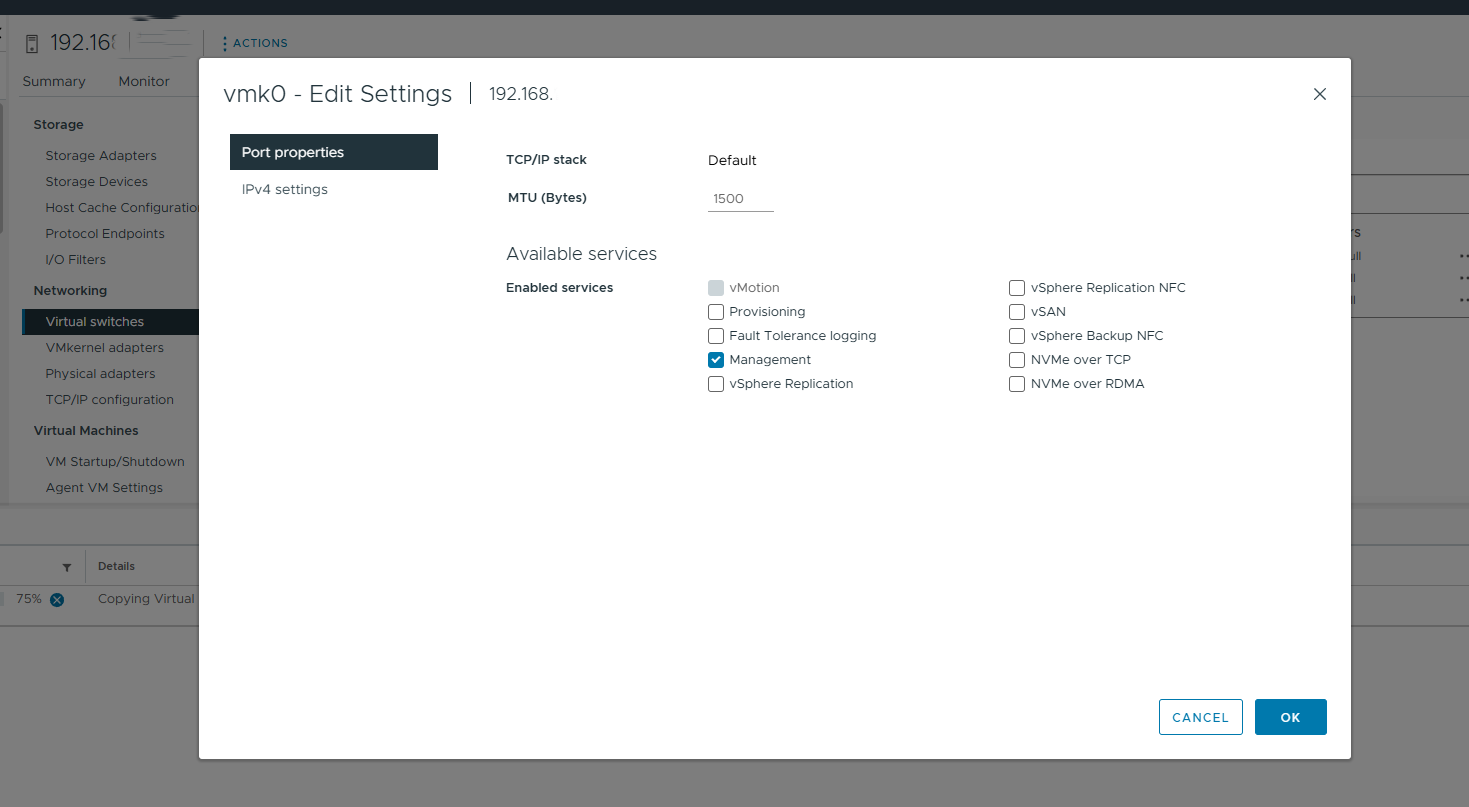Open the Summary tab
Screen dimensions: 1469x807
click(54, 82)
